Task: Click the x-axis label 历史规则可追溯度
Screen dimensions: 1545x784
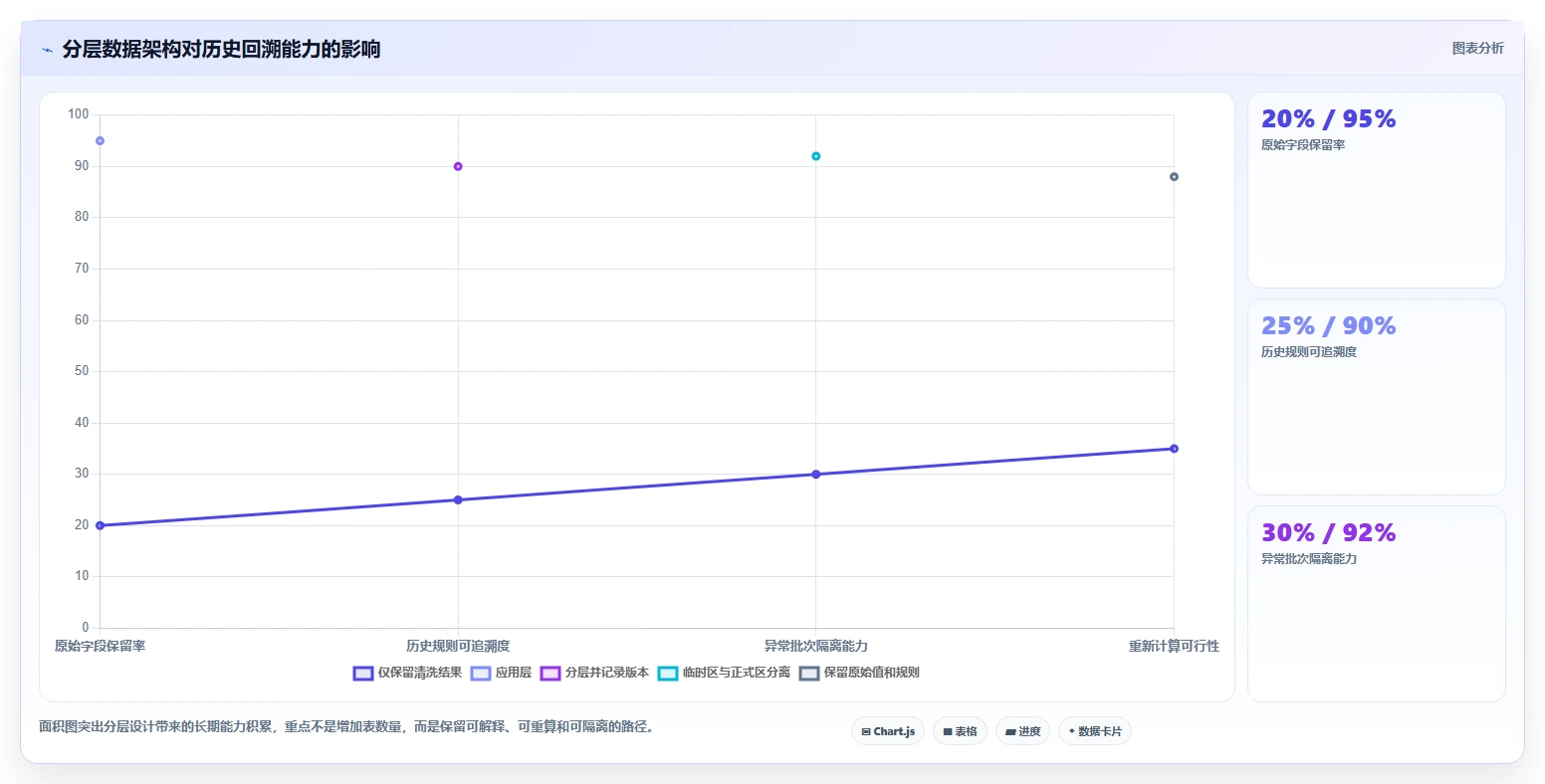Action: [x=458, y=647]
